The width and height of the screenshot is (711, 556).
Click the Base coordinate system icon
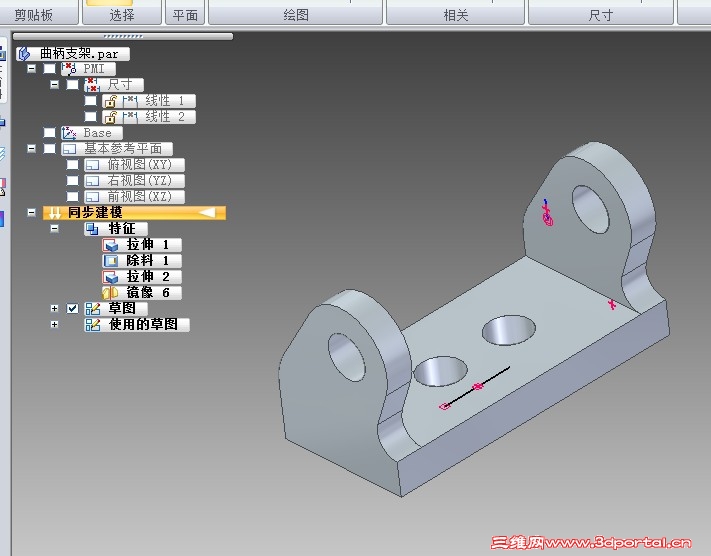[69, 133]
